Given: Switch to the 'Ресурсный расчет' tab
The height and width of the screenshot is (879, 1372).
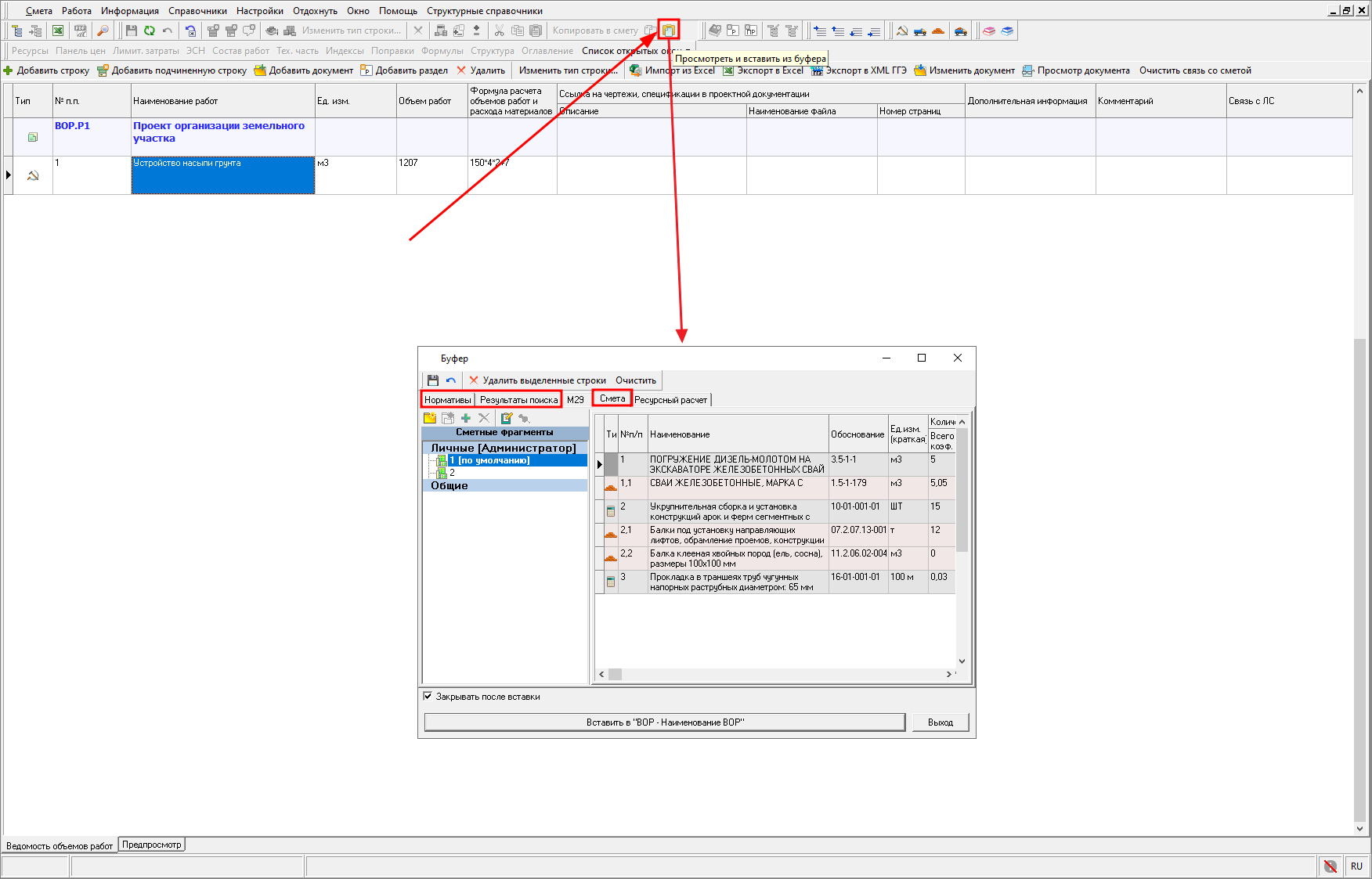Looking at the screenshot, I should (x=670, y=400).
